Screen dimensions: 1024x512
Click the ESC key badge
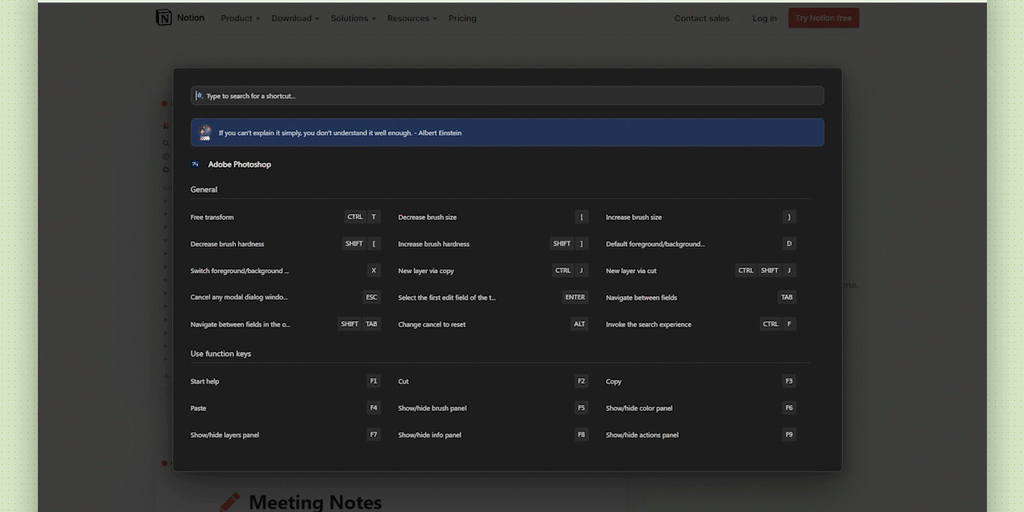372,297
